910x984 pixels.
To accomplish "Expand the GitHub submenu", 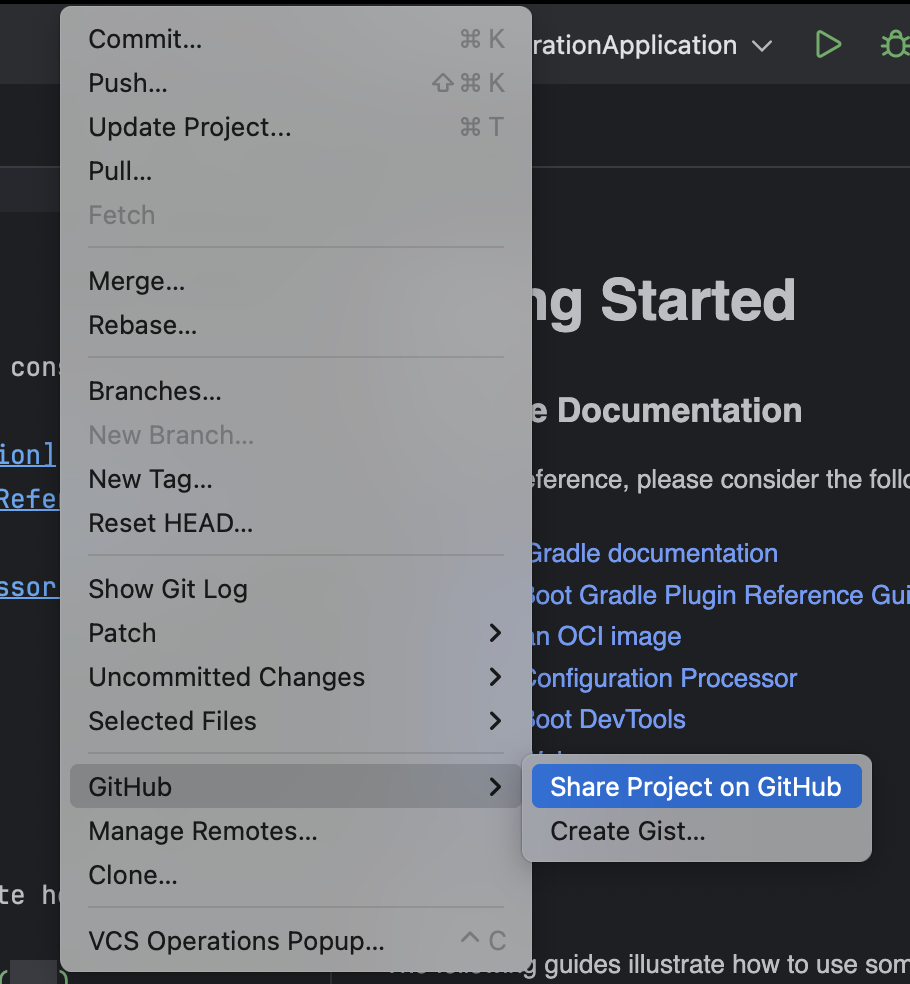I will (x=296, y=786).
